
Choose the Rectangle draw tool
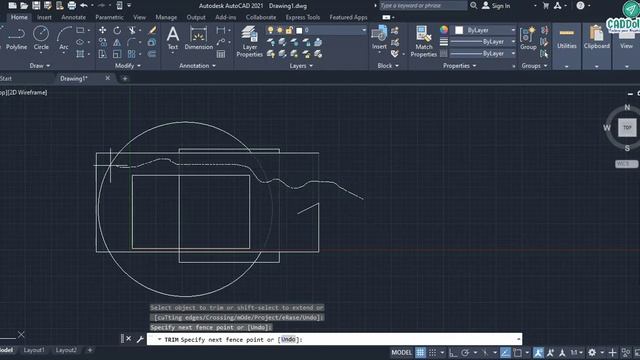80,30
